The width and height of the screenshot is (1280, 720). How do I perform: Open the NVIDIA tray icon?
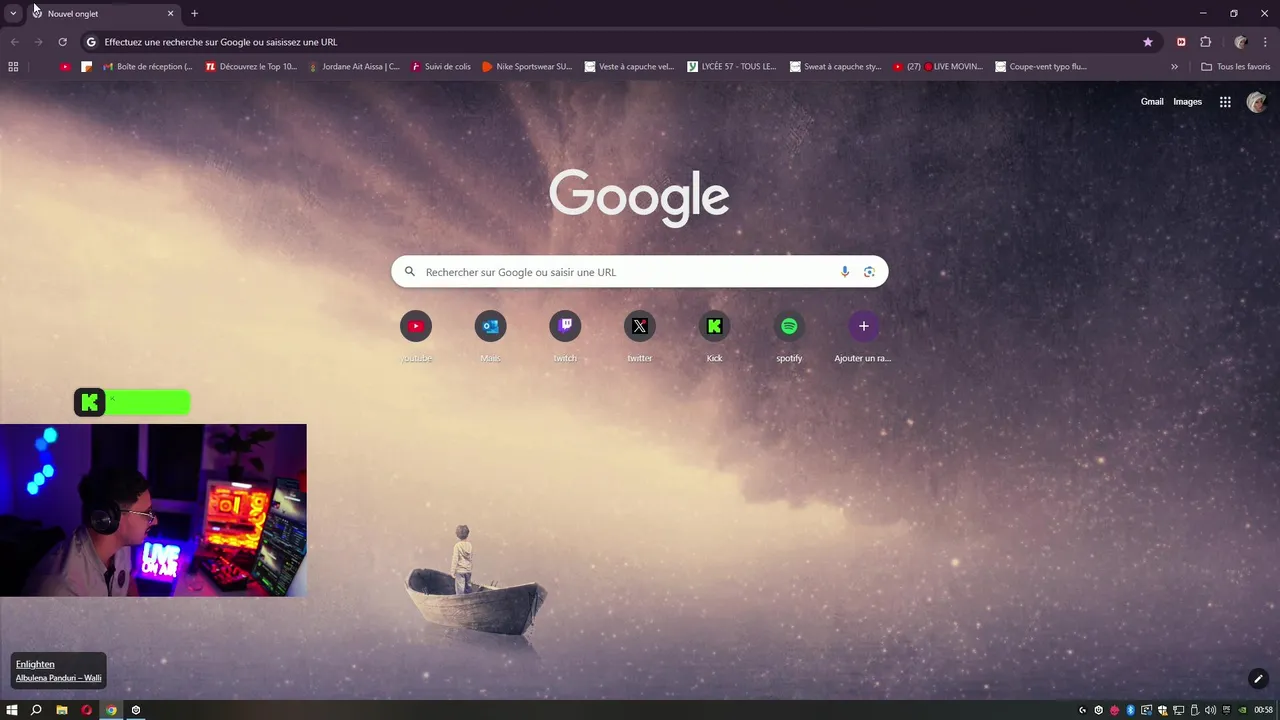tap(1242, 710)
